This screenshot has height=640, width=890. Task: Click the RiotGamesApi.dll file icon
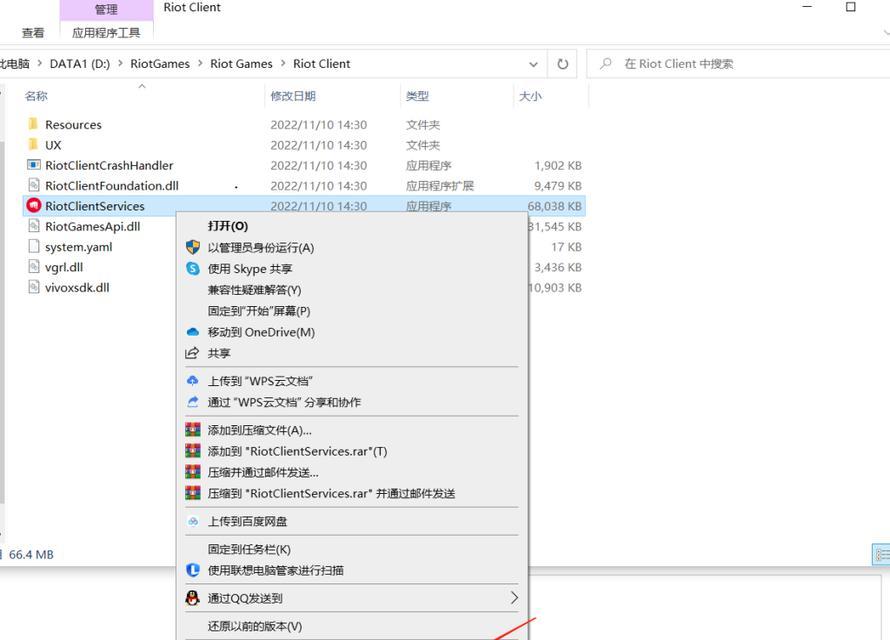(33, 226)
